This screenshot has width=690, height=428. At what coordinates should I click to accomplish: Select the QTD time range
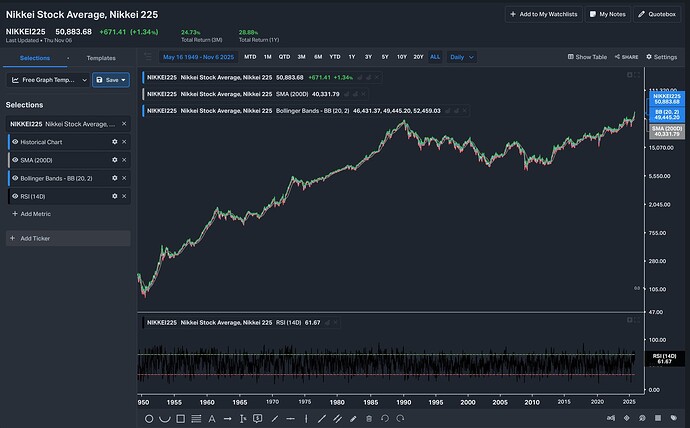[284, 57]
